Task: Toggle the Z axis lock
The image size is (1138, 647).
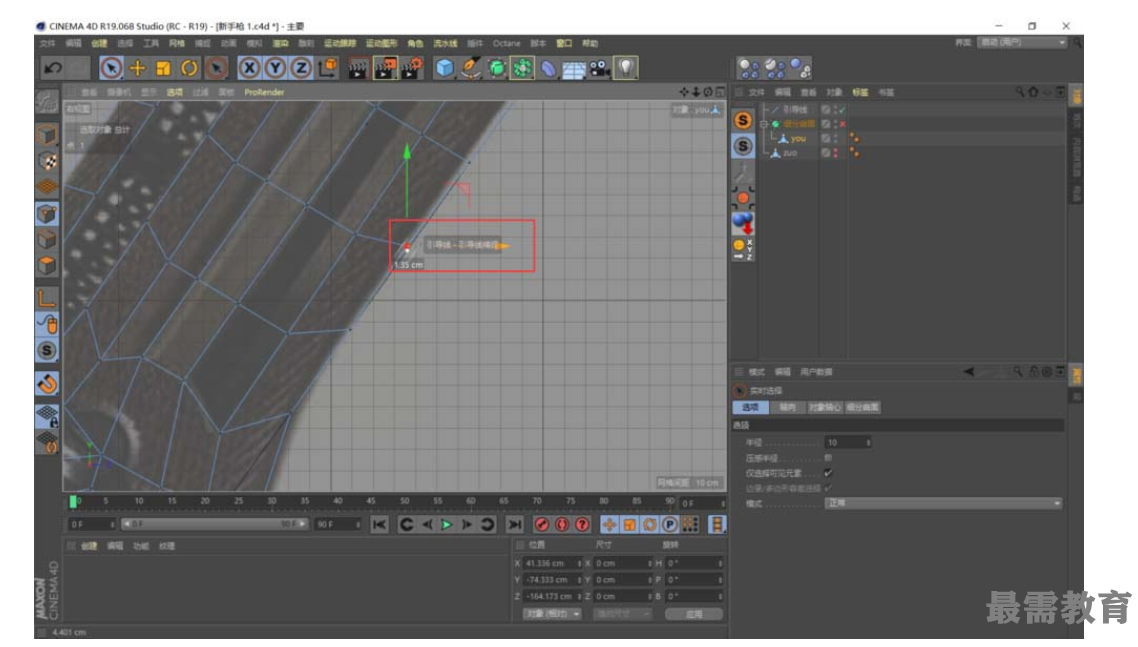Action: pos(301,68)
